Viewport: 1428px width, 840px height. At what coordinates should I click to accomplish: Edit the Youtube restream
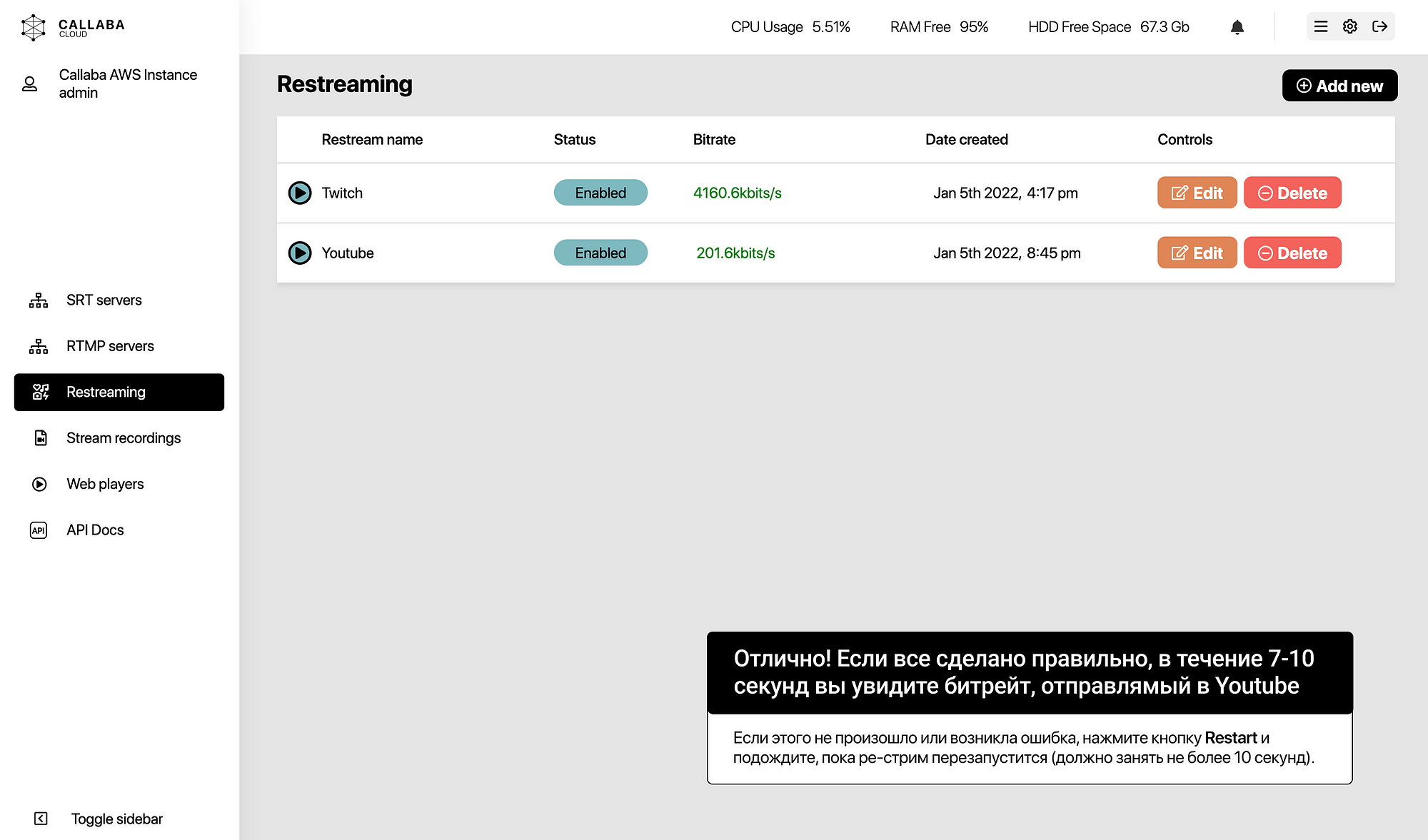(x=1197, y=253)
